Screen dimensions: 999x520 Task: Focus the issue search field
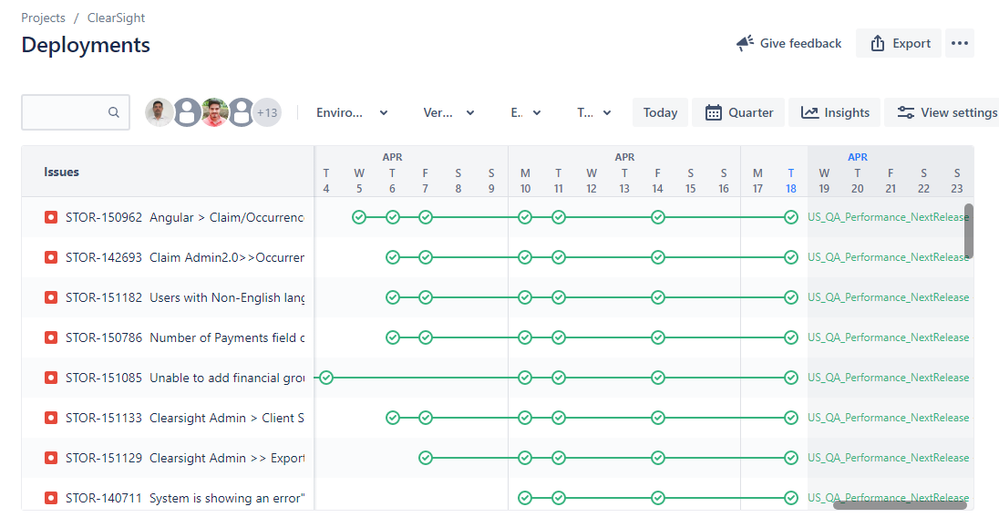coord(75,112)
